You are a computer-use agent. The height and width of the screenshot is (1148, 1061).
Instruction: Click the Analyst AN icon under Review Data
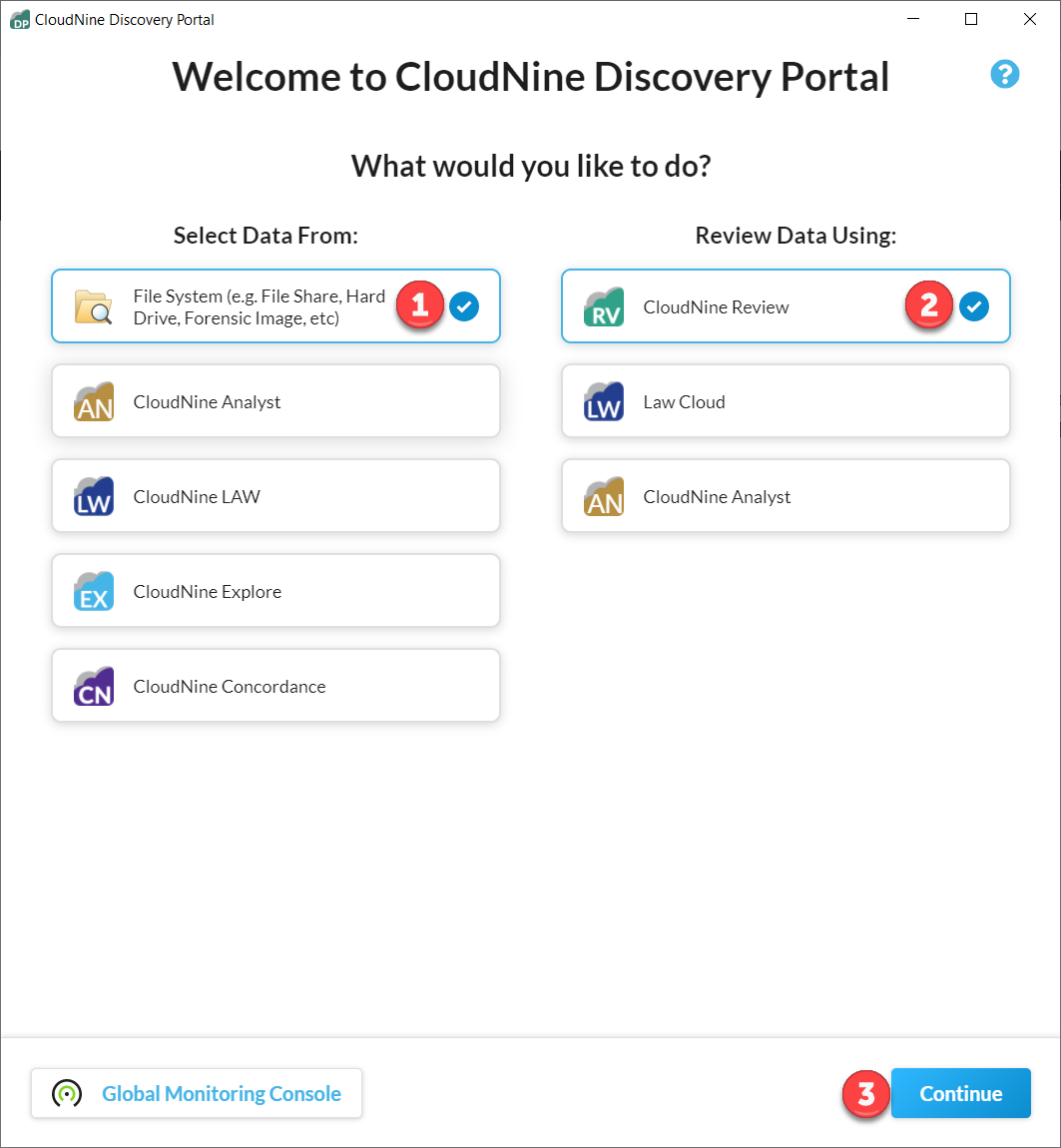(x=603, y=495)
